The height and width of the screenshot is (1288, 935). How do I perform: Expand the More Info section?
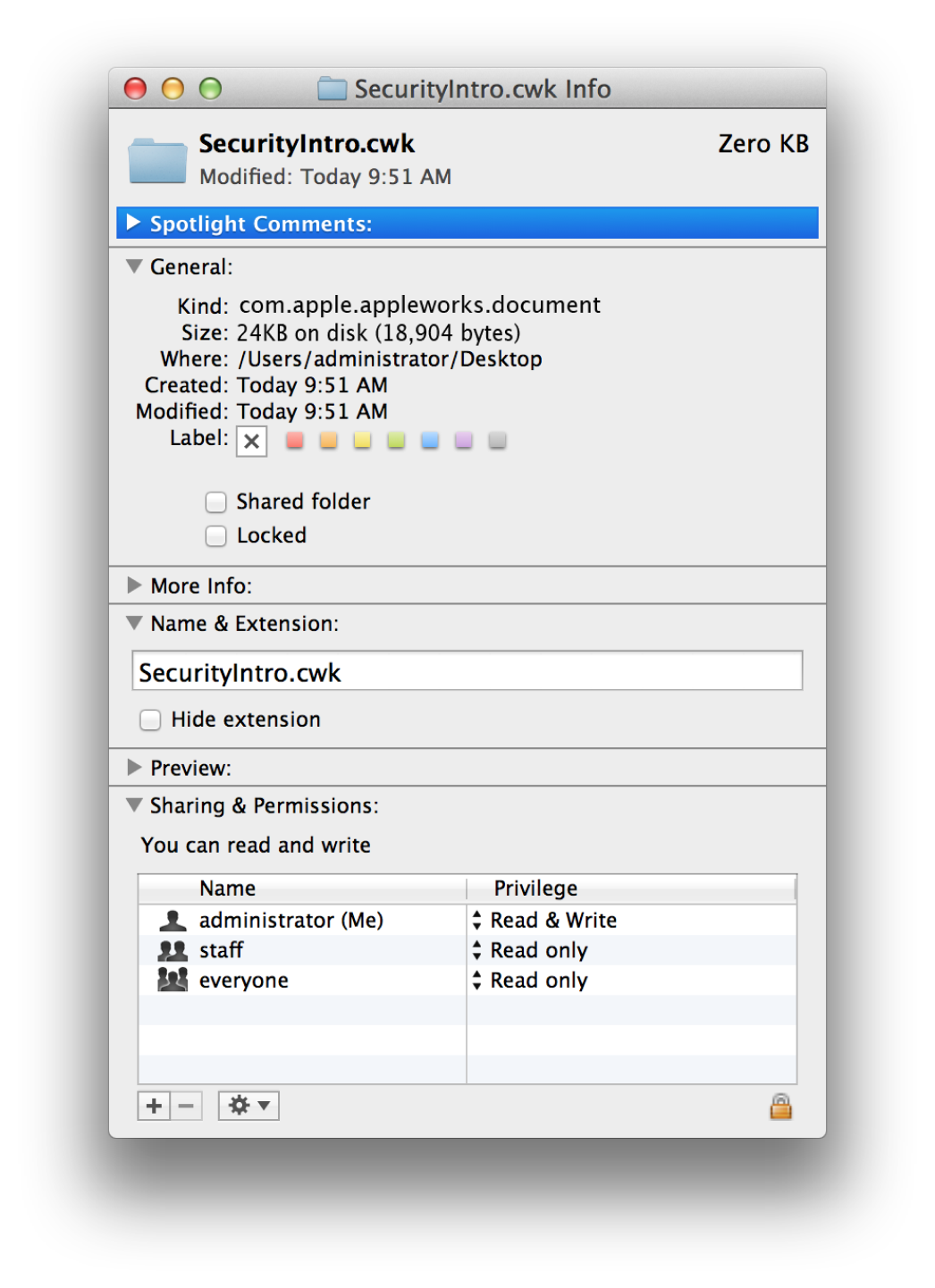pos(134,585)
